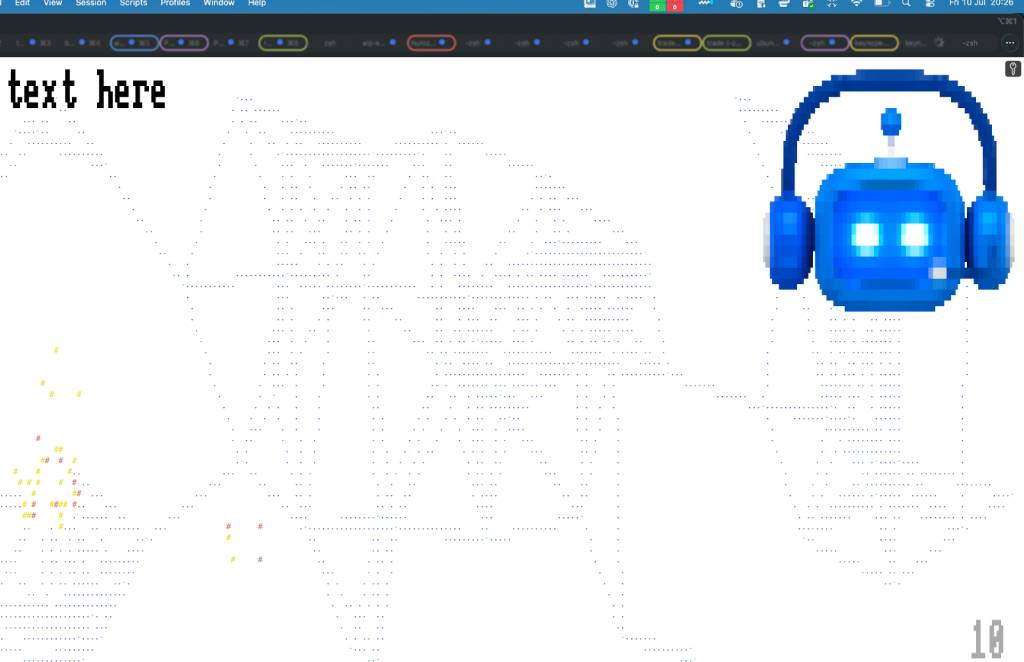
Task: Click the ChatGPT icon in menu bar
Action: point(612,4)
